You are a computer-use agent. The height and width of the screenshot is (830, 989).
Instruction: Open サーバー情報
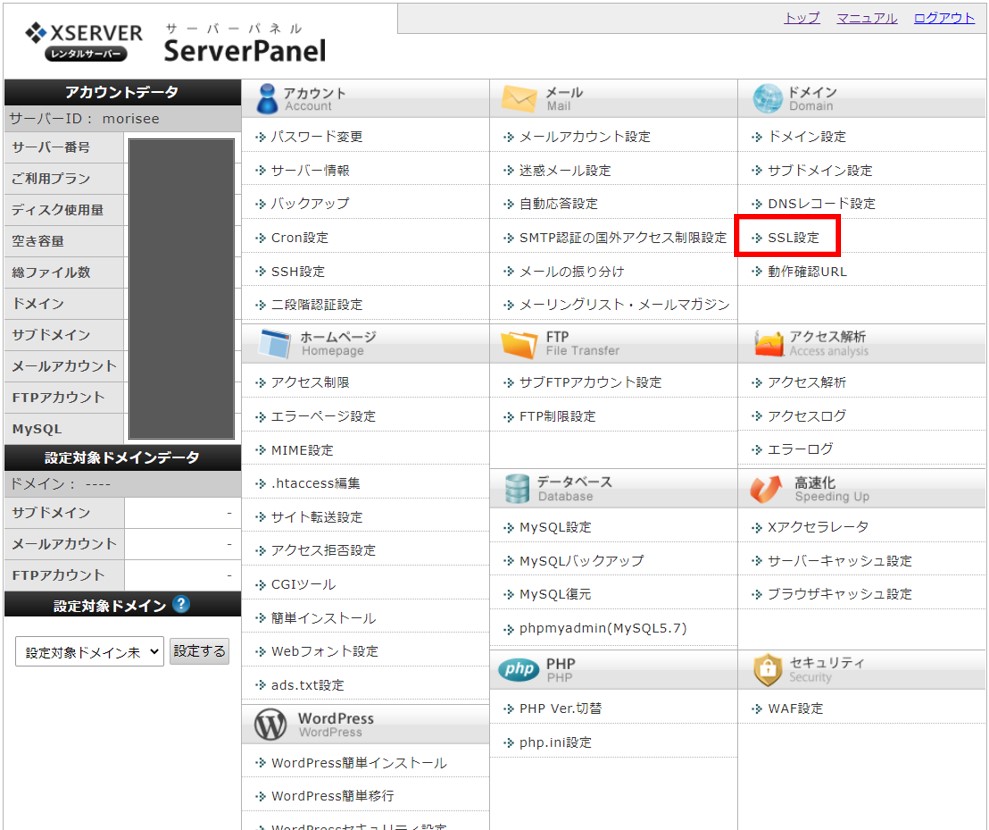click(x=310, y=170)
